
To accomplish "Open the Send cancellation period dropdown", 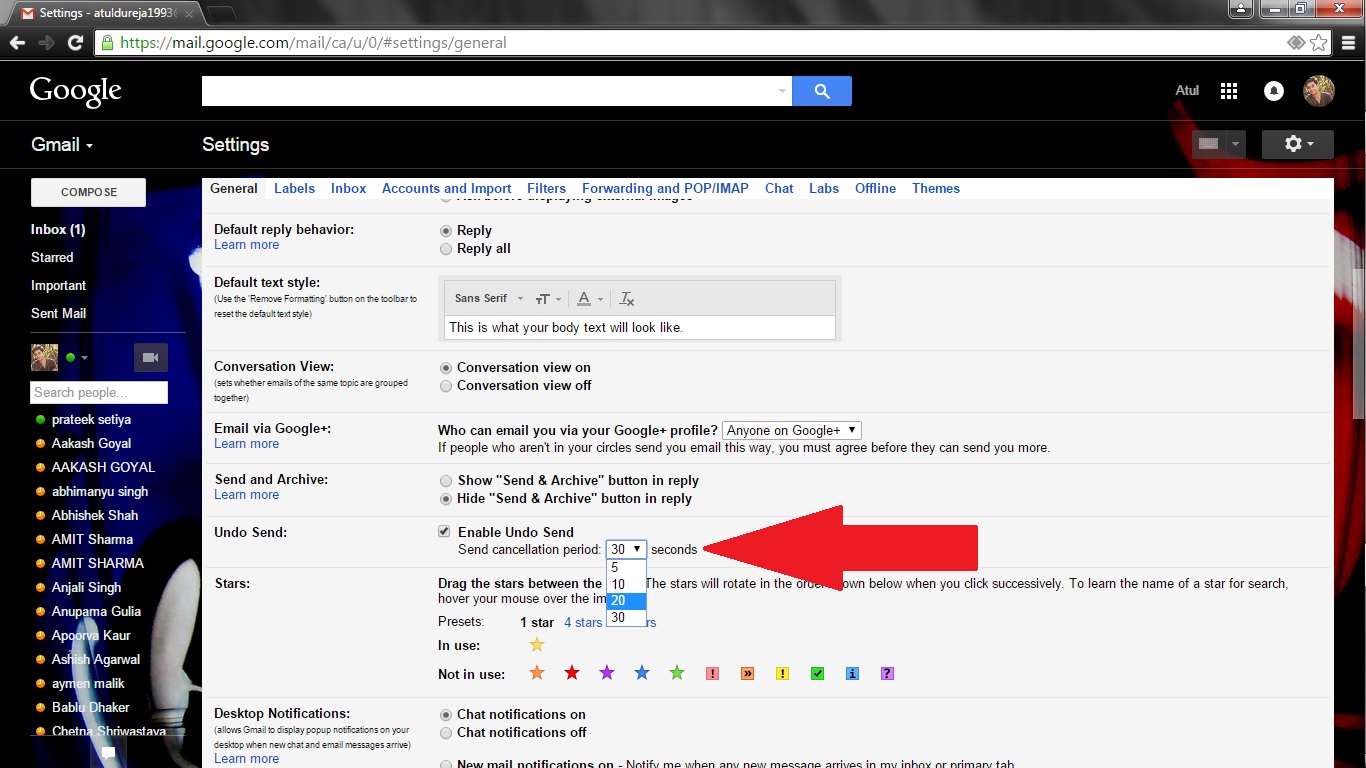I will point(626,549).
